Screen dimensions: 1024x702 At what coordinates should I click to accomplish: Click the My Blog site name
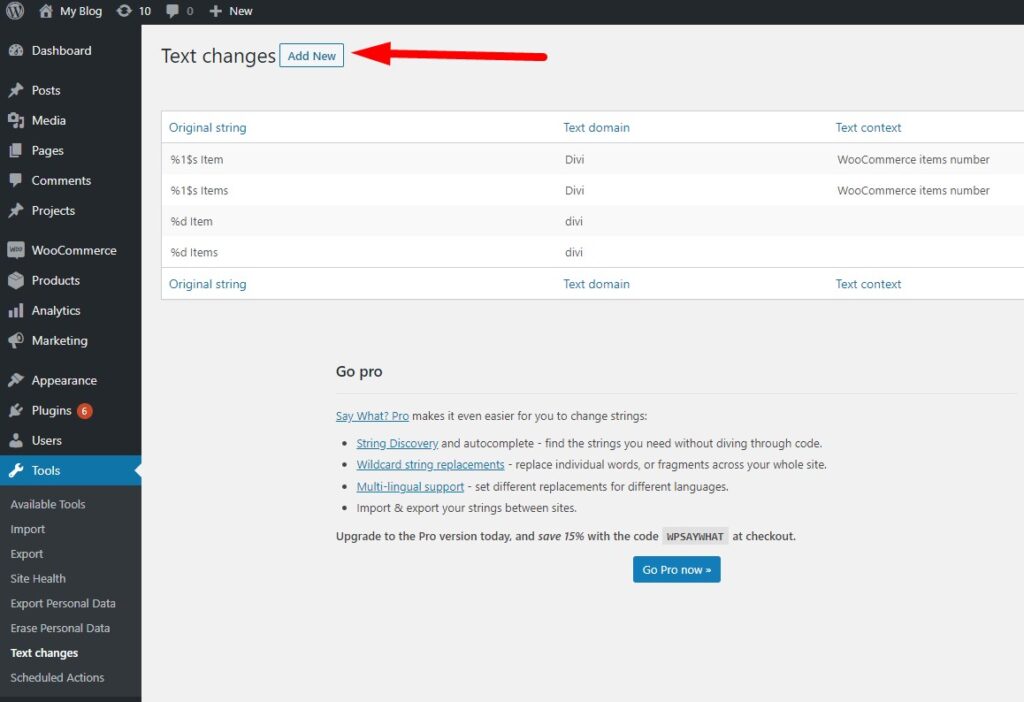[x=81, y=11]
